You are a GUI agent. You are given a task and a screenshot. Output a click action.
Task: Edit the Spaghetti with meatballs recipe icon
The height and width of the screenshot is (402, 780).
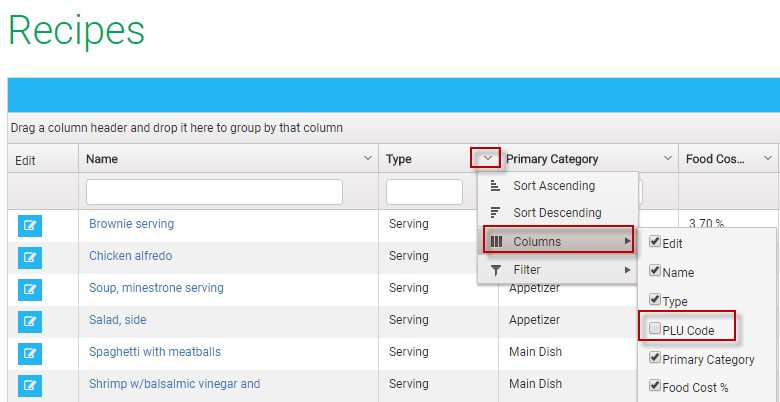tap(30, 353)
